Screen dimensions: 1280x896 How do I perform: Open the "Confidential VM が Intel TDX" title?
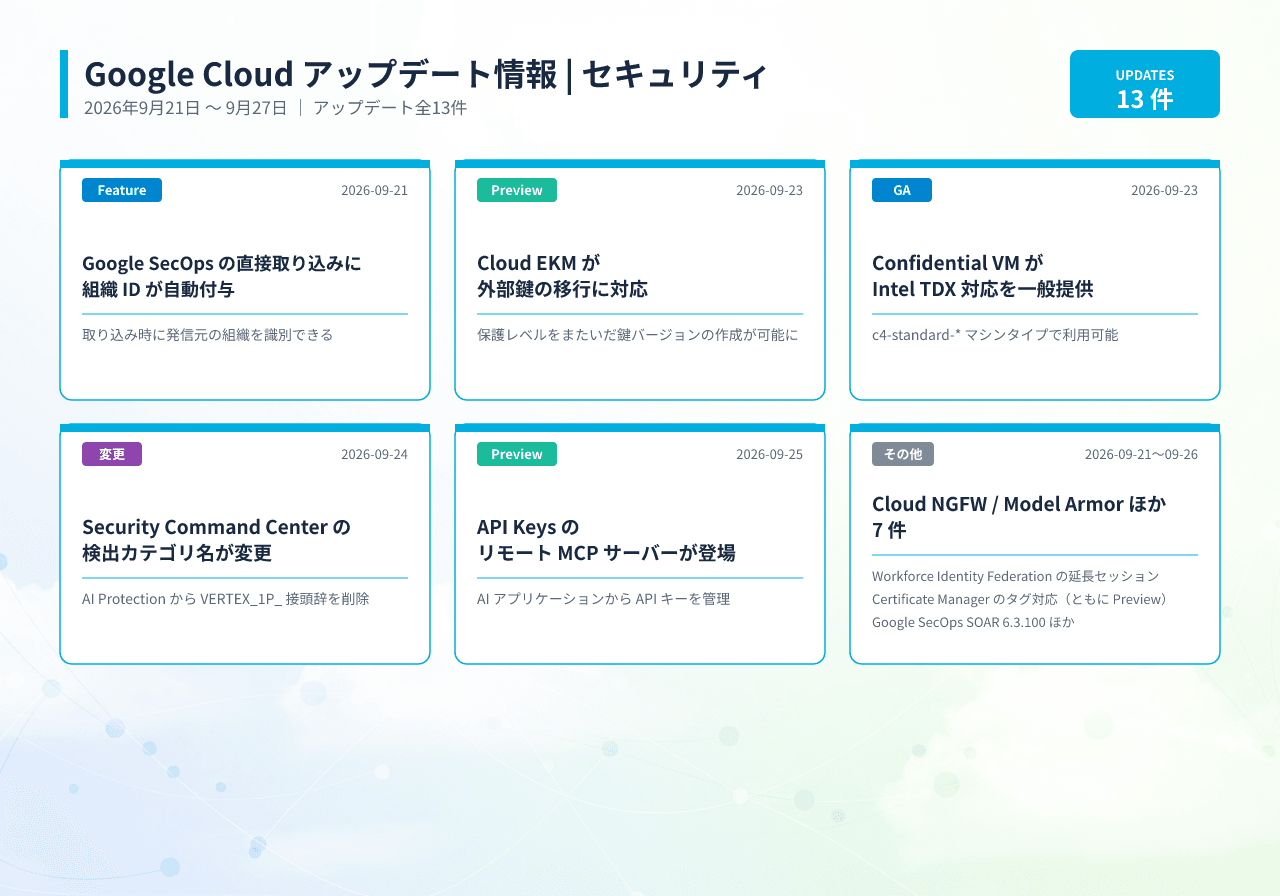point(982,276)
